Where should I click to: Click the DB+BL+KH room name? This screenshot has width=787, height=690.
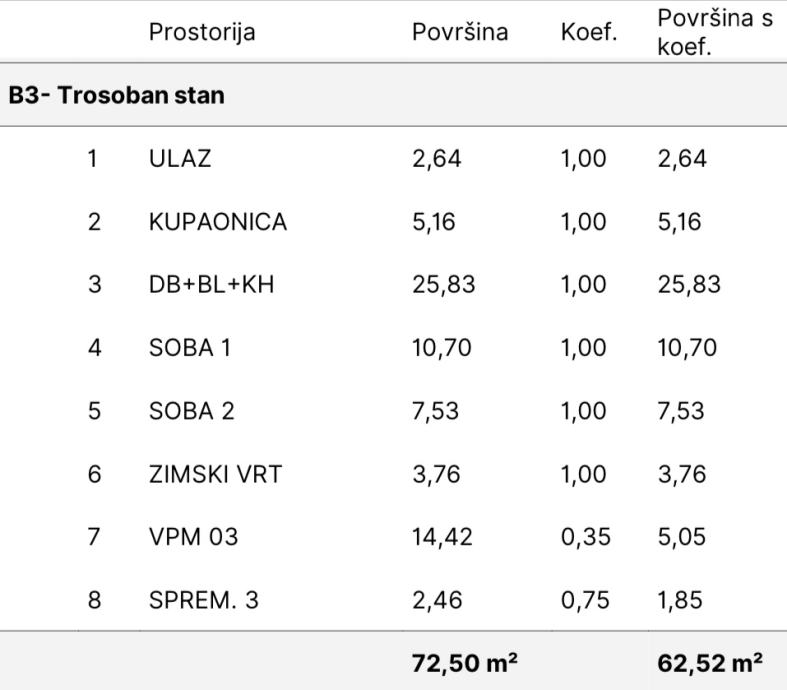pos(211,285)
